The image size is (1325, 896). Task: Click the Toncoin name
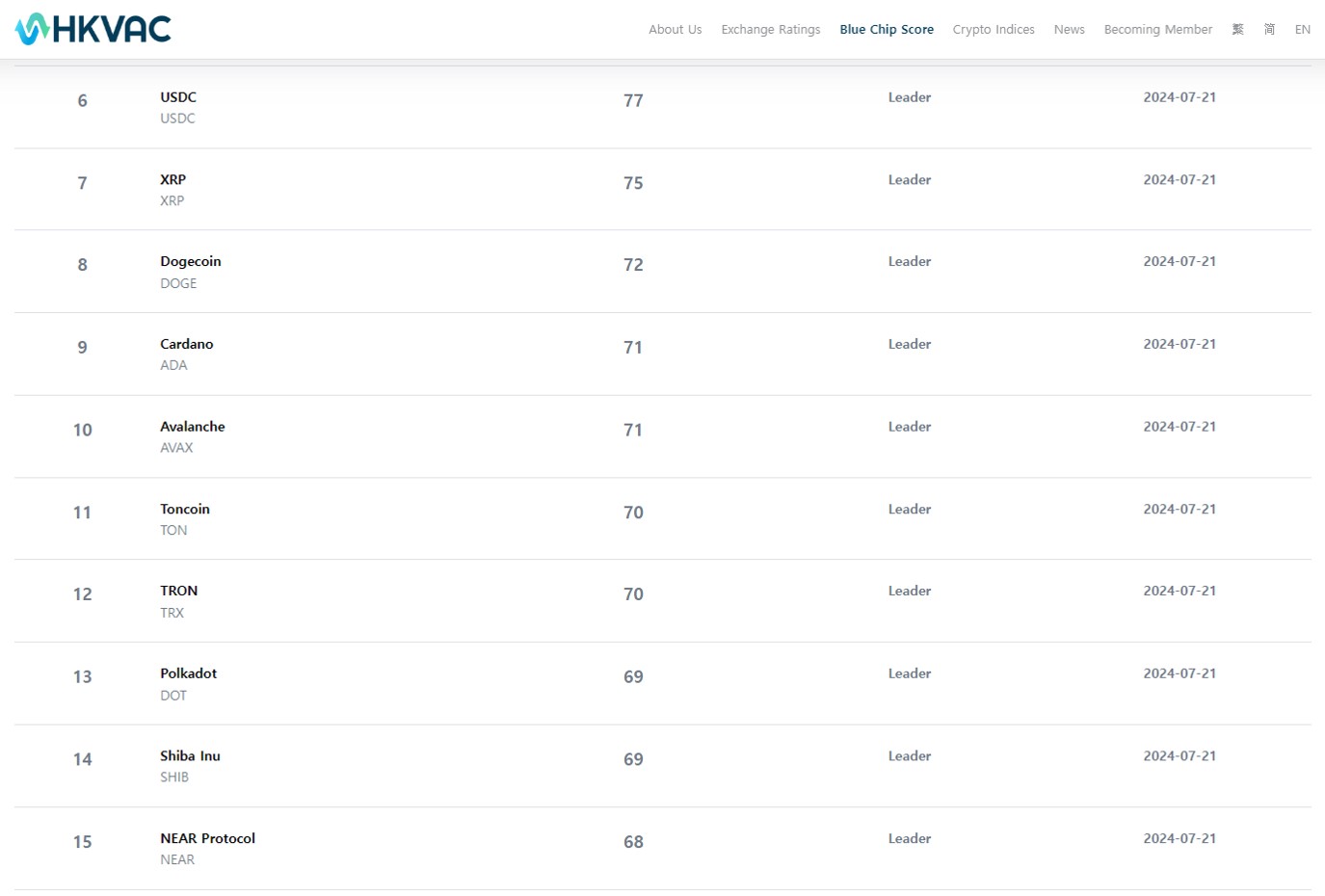pos(185,510)
